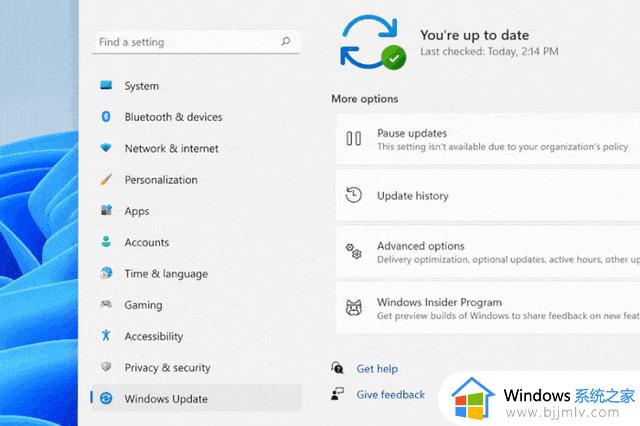Viewport: 640px width, 426px height.
Task: Open Windows Insider Program settings
Action: pos(488,308)
